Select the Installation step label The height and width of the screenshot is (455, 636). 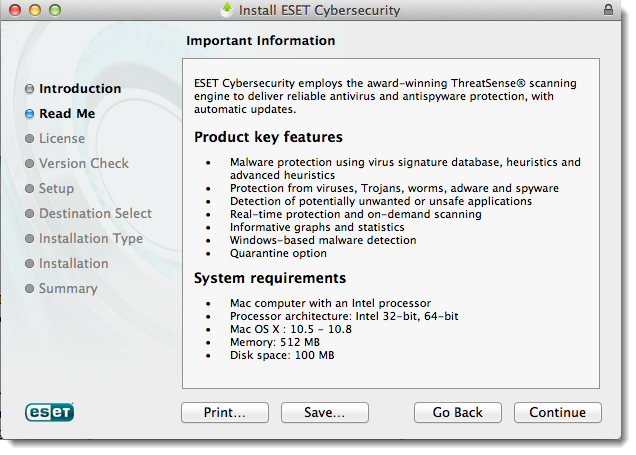pyautogui.click(x=73, y=263)
